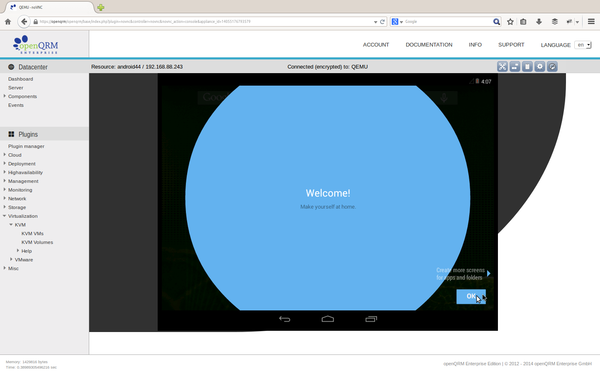
Task: Expand the VMware tree node
Action: 11,260
